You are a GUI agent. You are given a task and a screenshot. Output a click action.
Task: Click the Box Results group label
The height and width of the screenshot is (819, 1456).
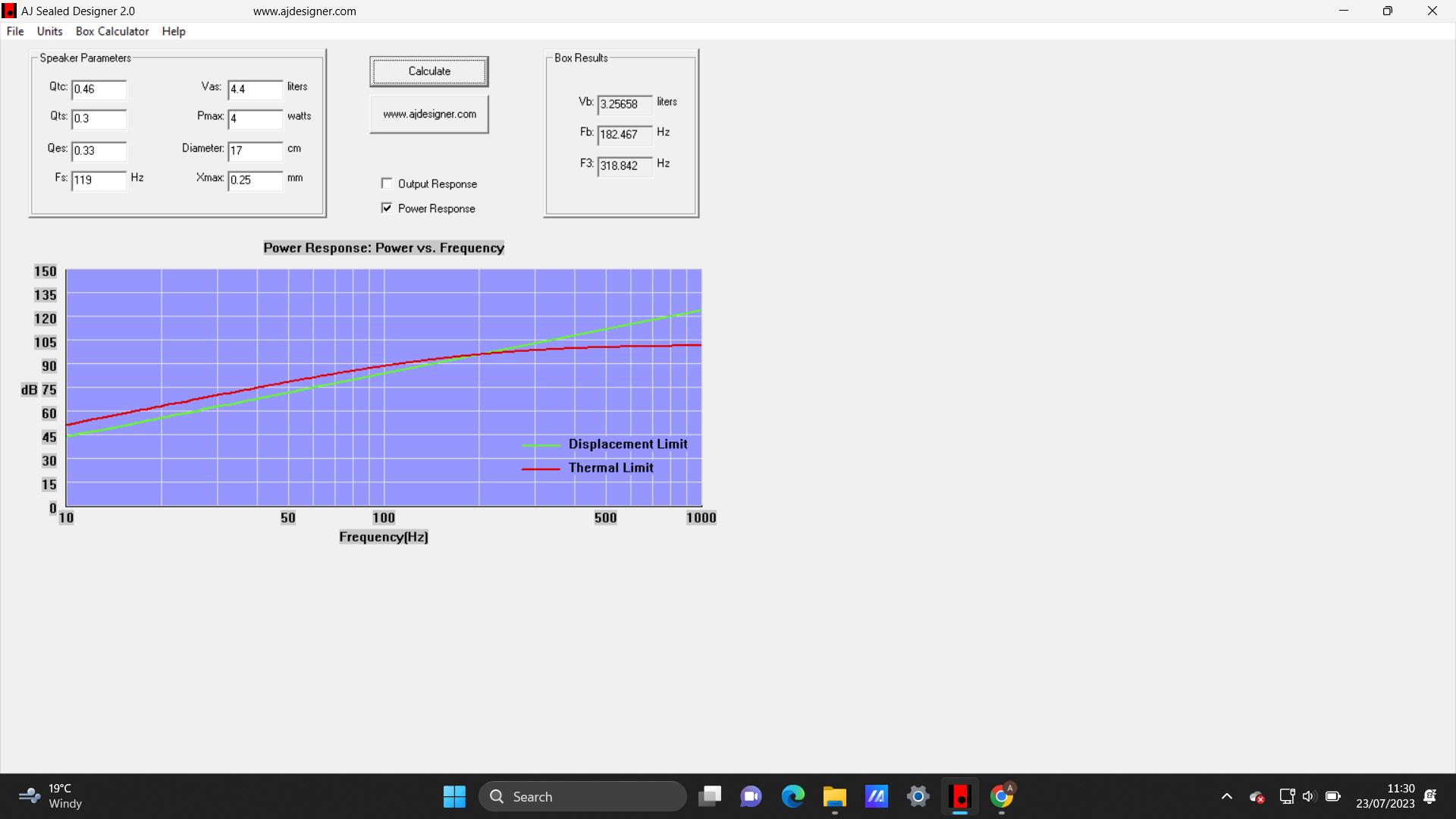click(581, 58)
